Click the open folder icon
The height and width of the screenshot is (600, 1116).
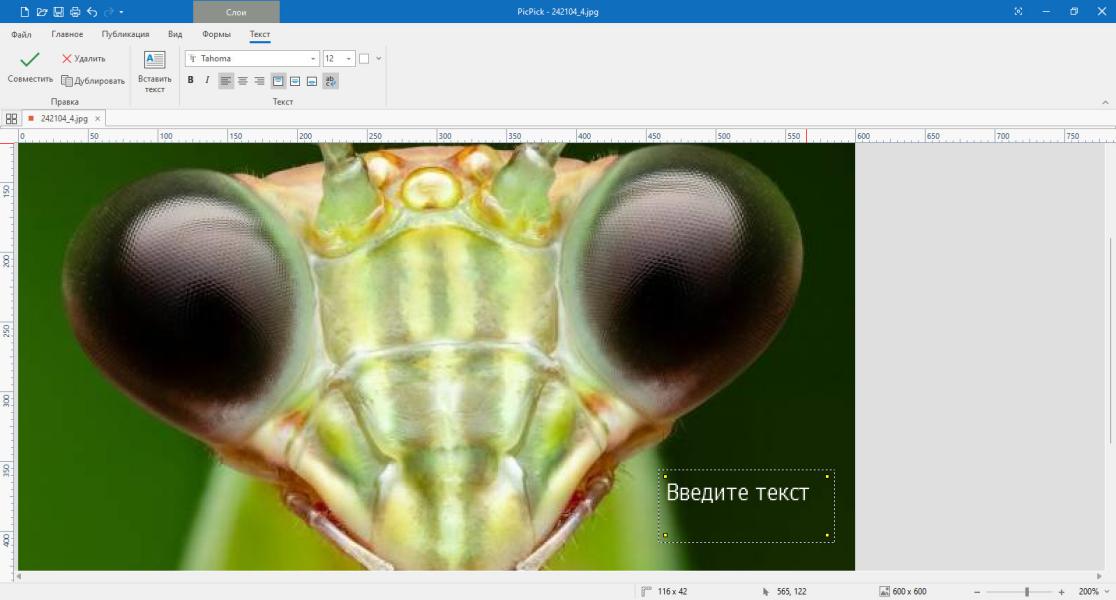(42, 12)
